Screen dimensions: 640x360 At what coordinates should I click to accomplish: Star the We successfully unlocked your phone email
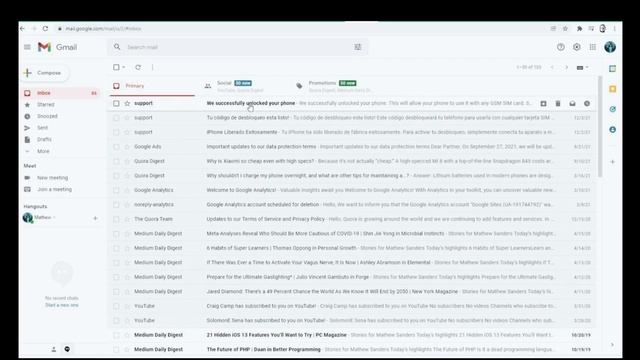[127, 104]
